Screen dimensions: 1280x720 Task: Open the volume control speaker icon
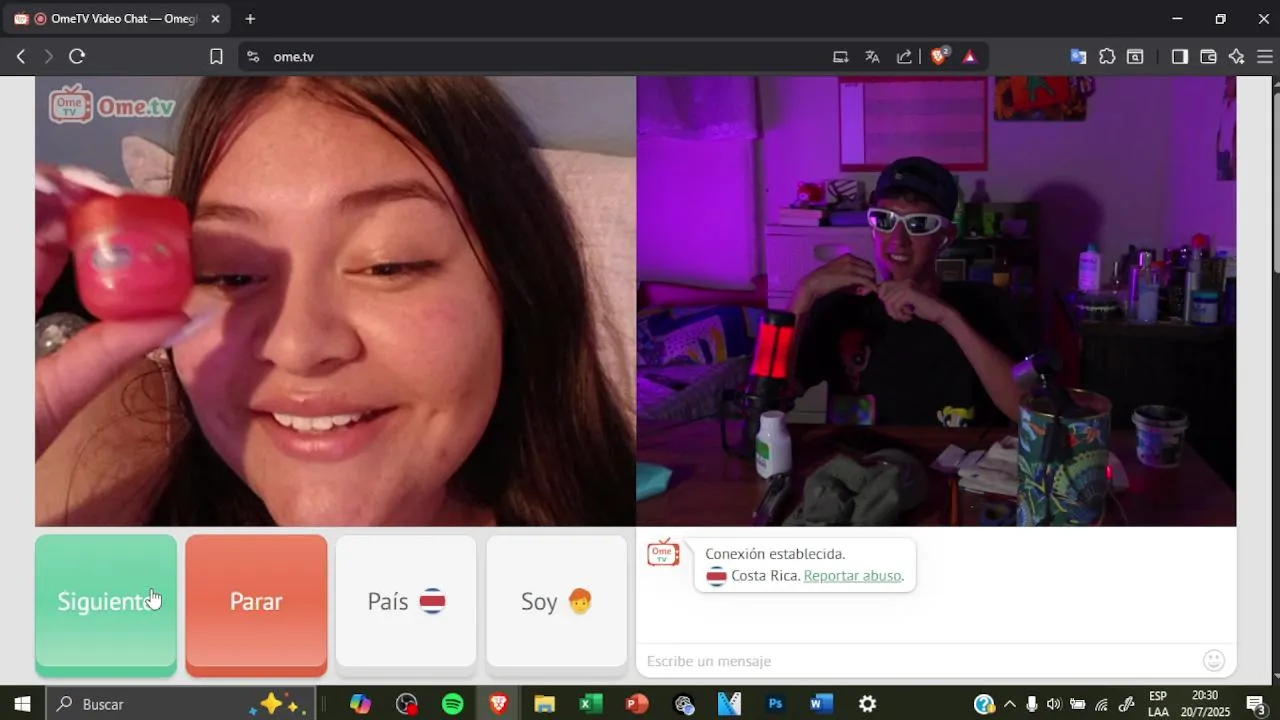[x=1054, y=704]
